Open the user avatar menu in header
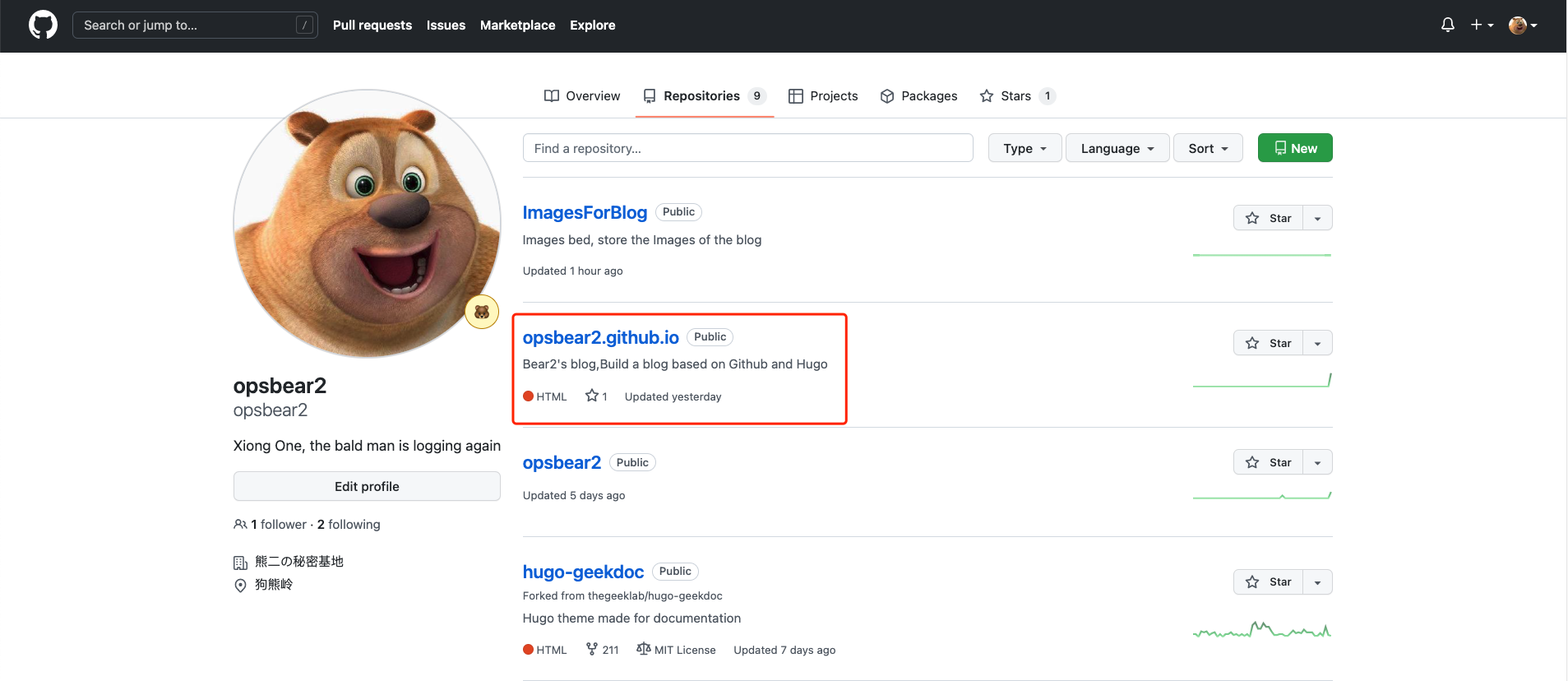This screenshot has height=681, width=1568. (1523, 25)
